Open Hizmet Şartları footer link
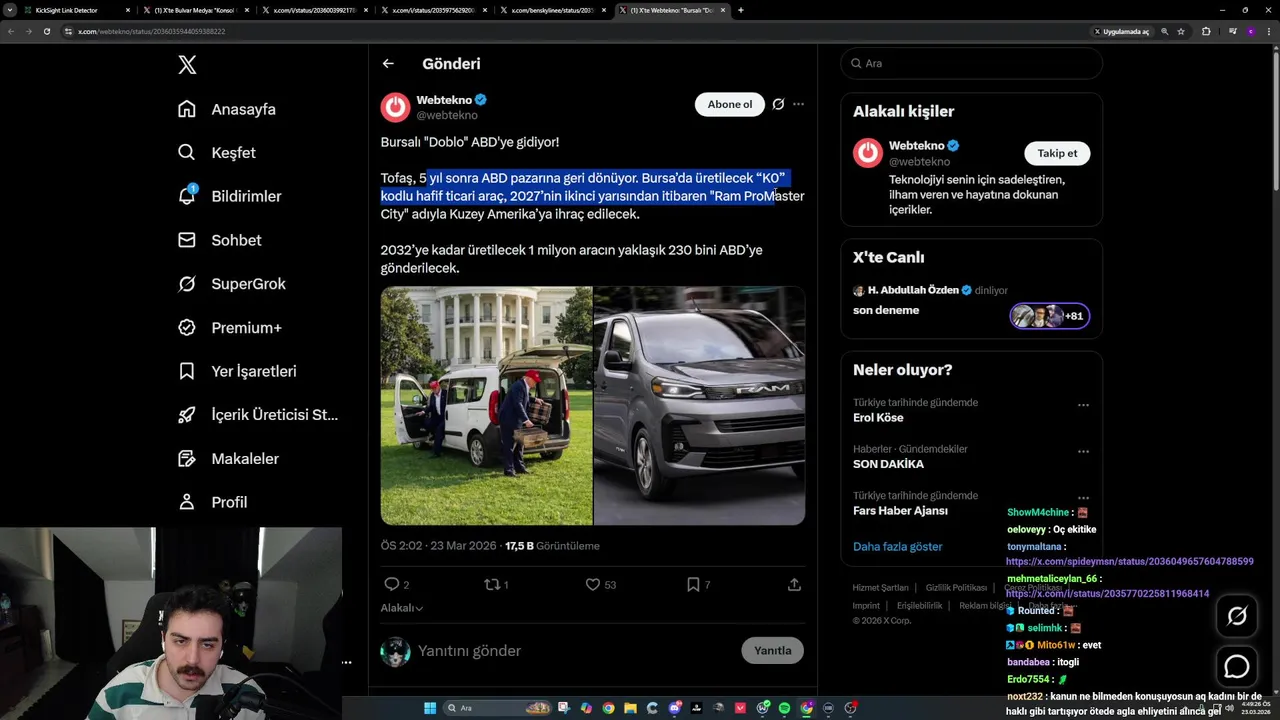 coord(881,588)
